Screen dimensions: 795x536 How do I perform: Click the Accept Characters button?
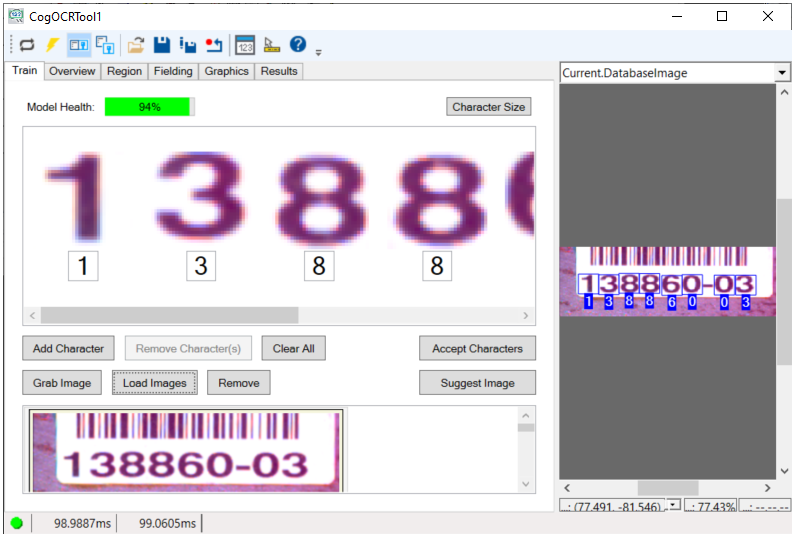[x=477, y=349]
